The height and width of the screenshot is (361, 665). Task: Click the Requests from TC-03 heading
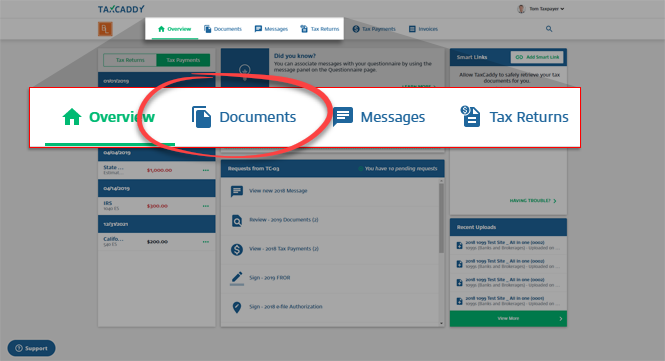[x=253, y=168]
